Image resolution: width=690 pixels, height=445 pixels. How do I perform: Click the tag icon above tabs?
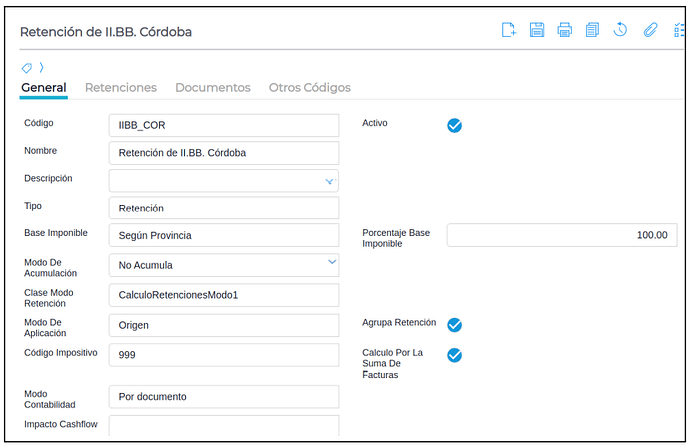(26, 68)
